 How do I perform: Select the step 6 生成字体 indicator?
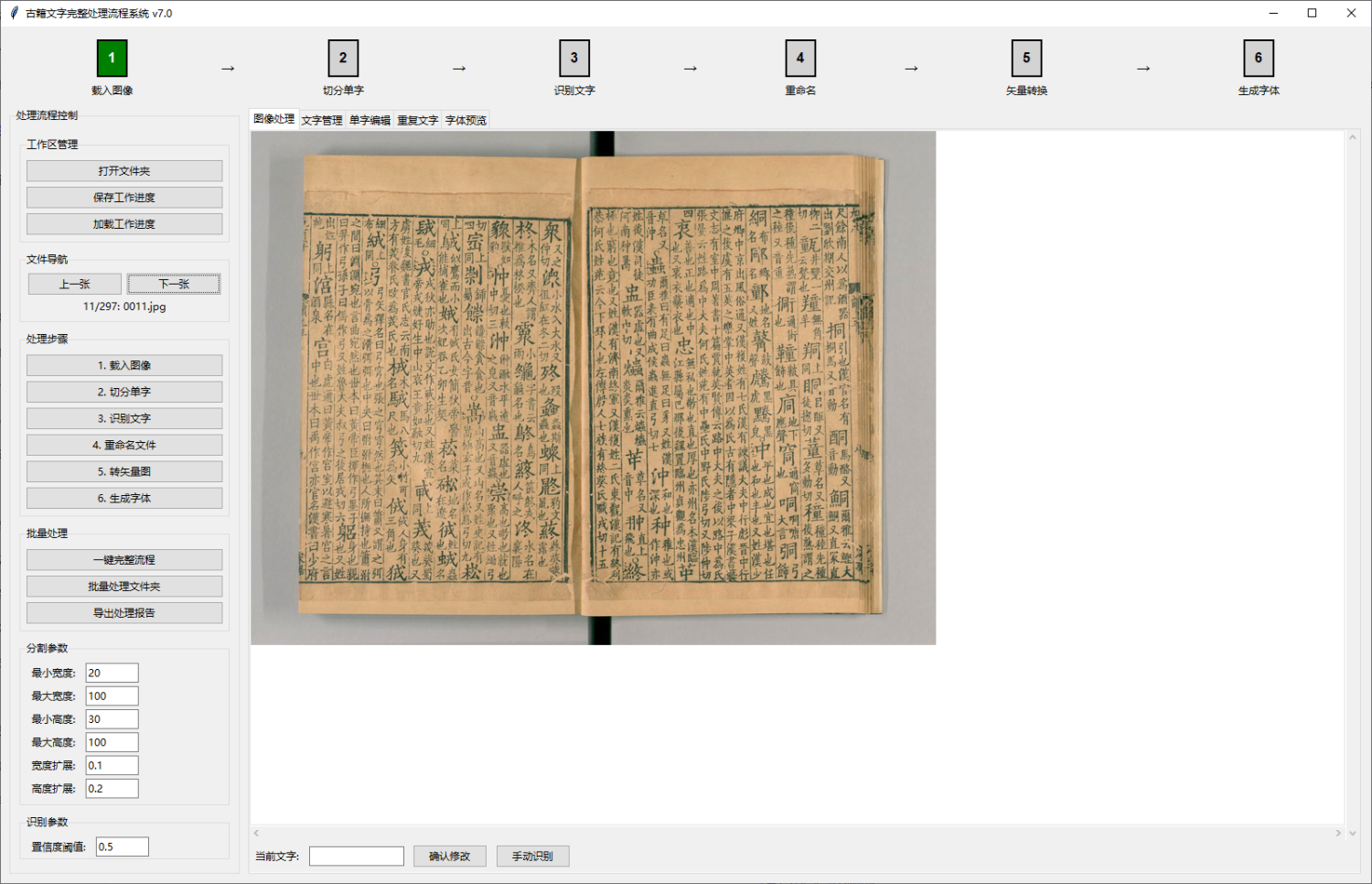1259,57
